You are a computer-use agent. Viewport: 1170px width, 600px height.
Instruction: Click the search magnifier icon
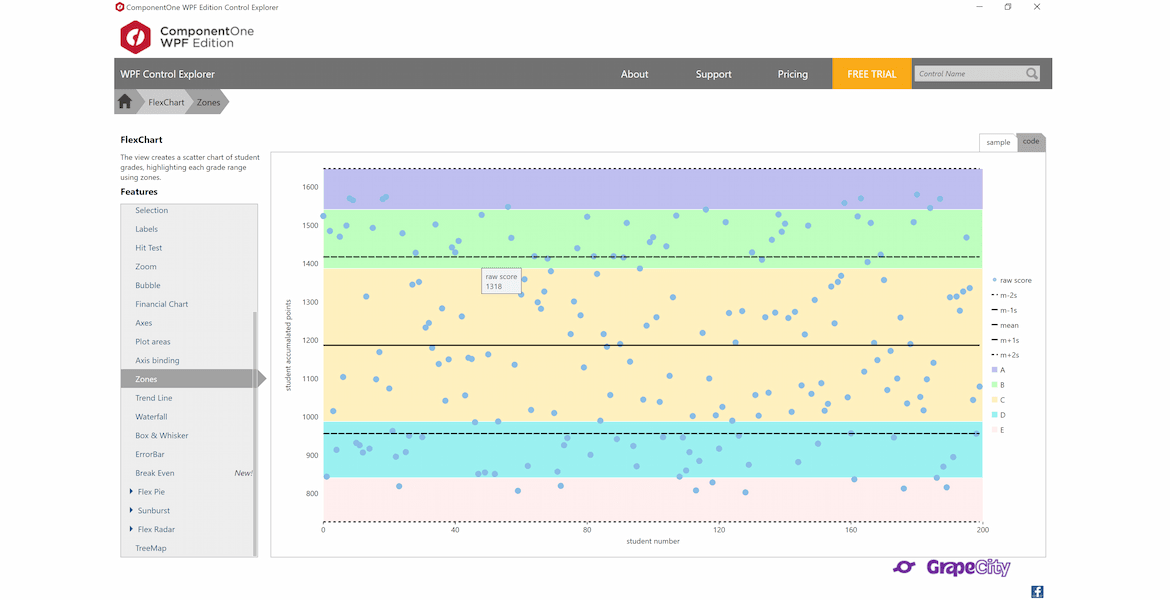click(x=1031, y=73)
